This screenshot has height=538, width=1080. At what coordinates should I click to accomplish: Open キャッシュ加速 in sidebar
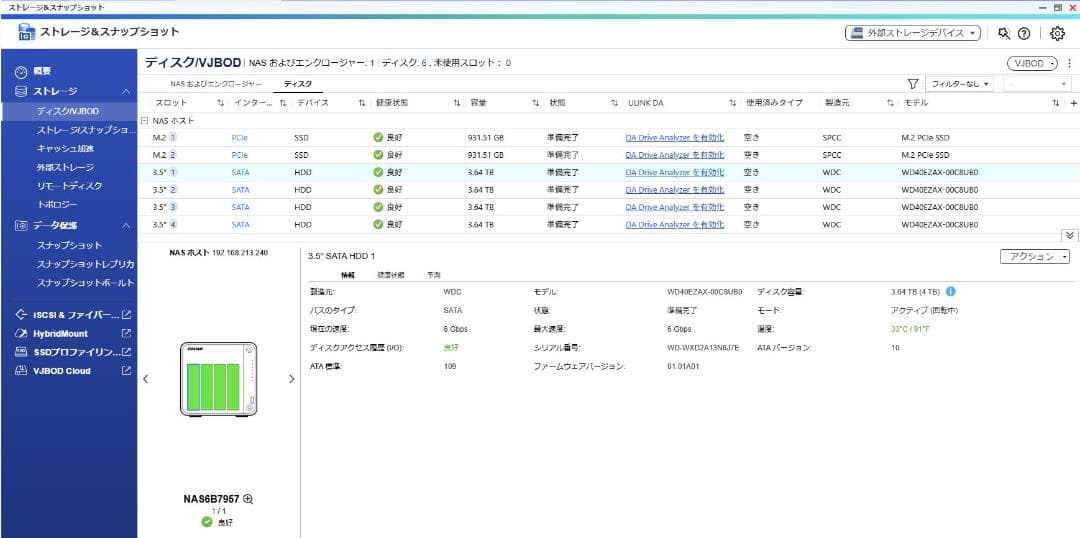click(x=65, y=148)
